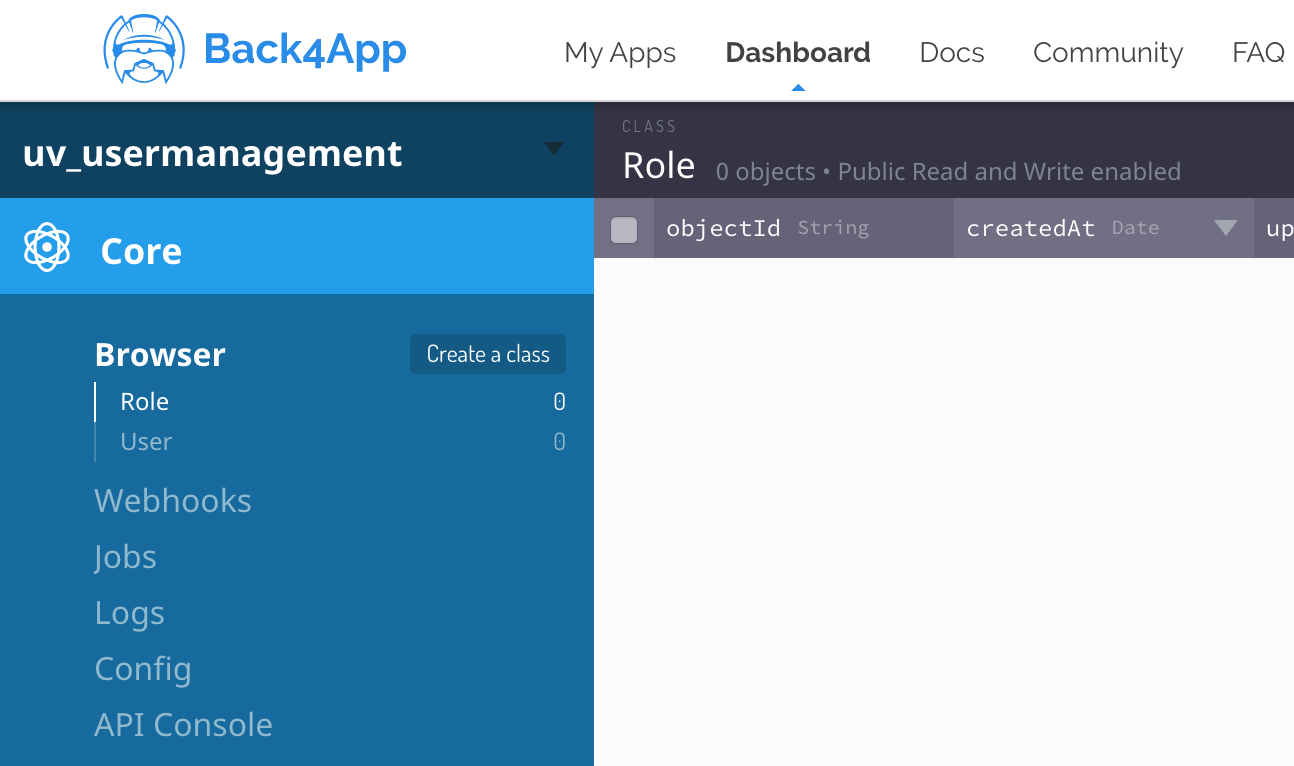Switch to the Dashboard tab

(798, 52)
